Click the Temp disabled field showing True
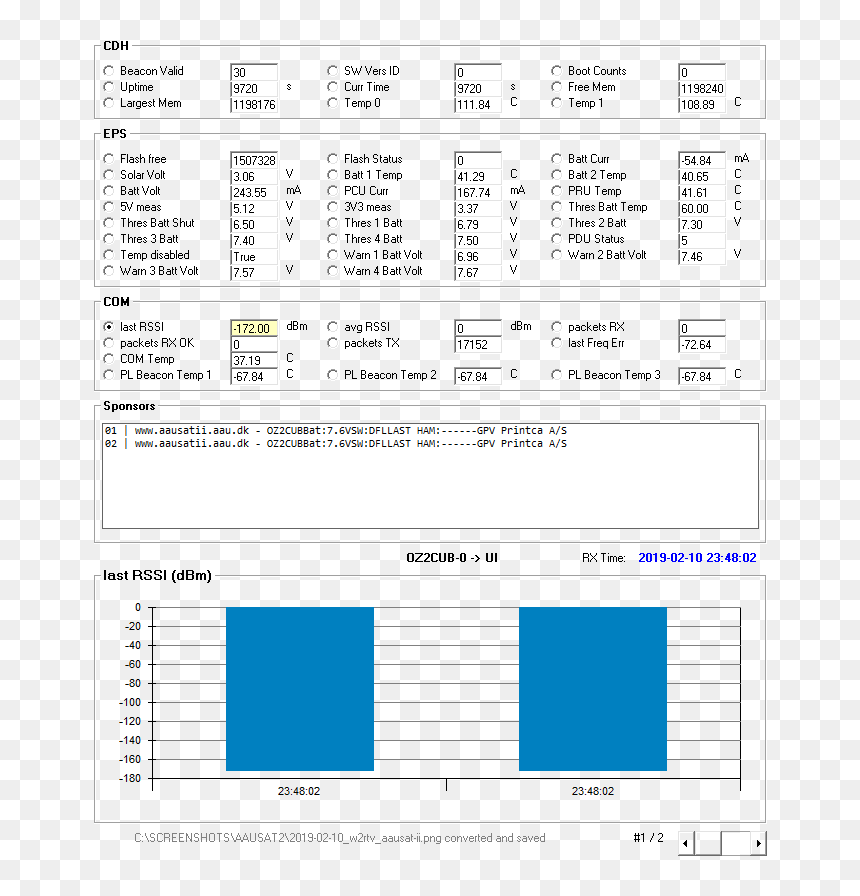 coord(254,256)
